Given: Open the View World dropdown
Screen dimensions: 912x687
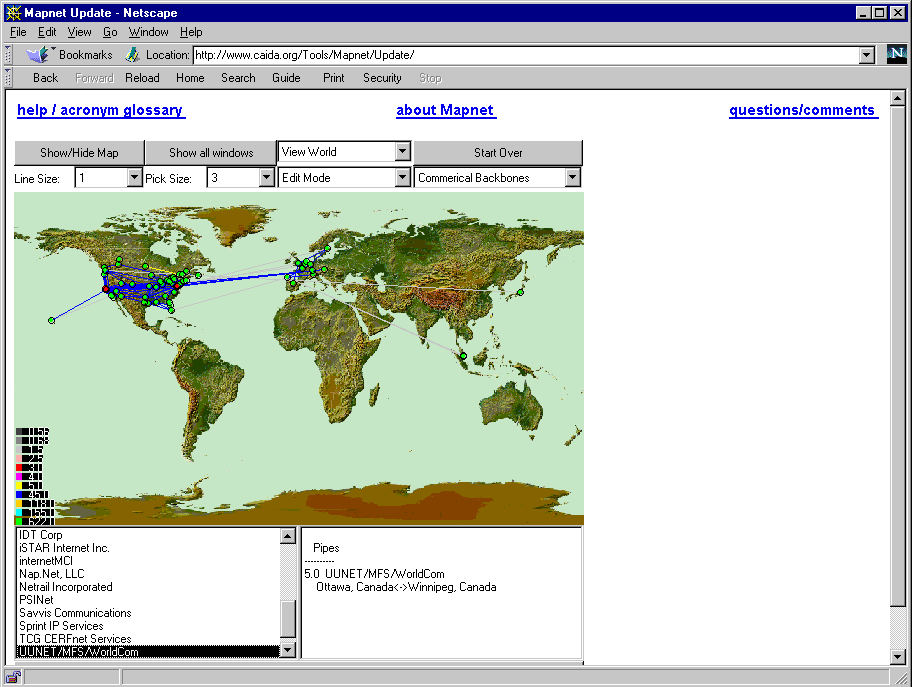Looking at the screenshot, I should coord(344,152).
